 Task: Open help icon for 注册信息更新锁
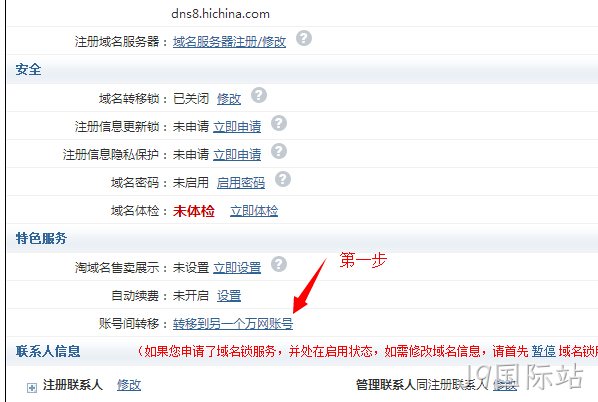tap(279, 123)
